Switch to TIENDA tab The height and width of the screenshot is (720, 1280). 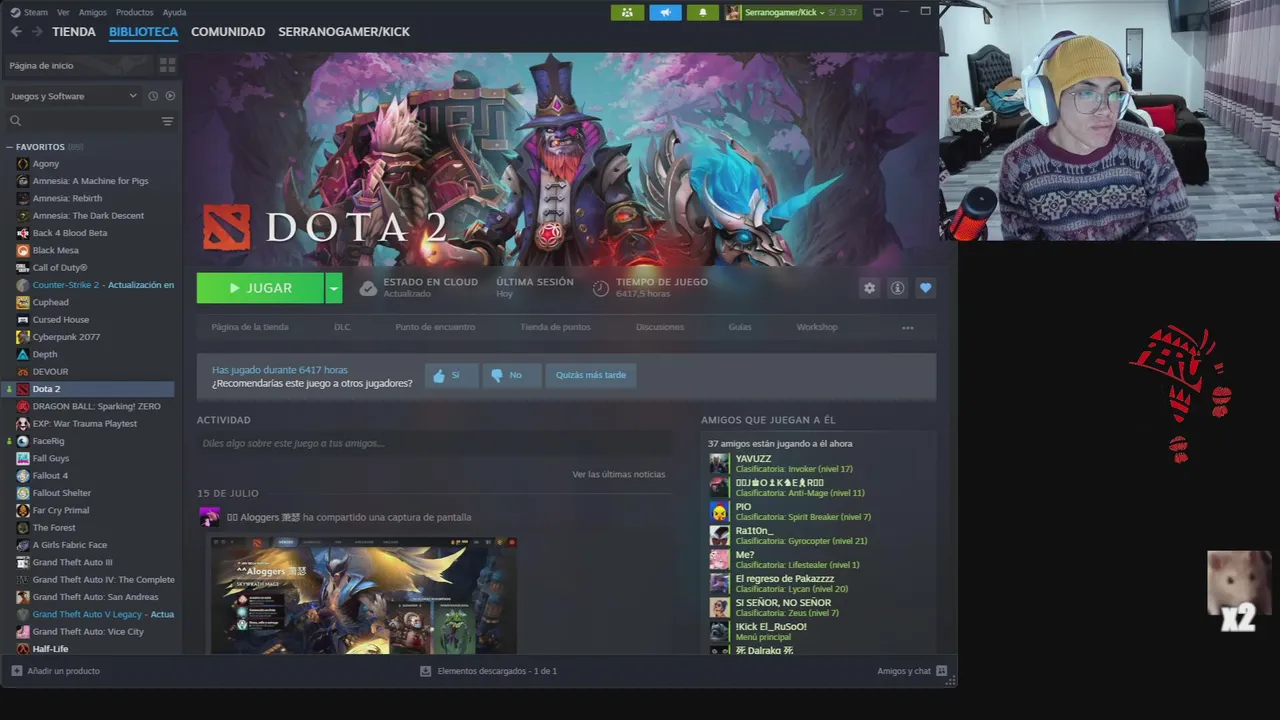click(74, 32)
